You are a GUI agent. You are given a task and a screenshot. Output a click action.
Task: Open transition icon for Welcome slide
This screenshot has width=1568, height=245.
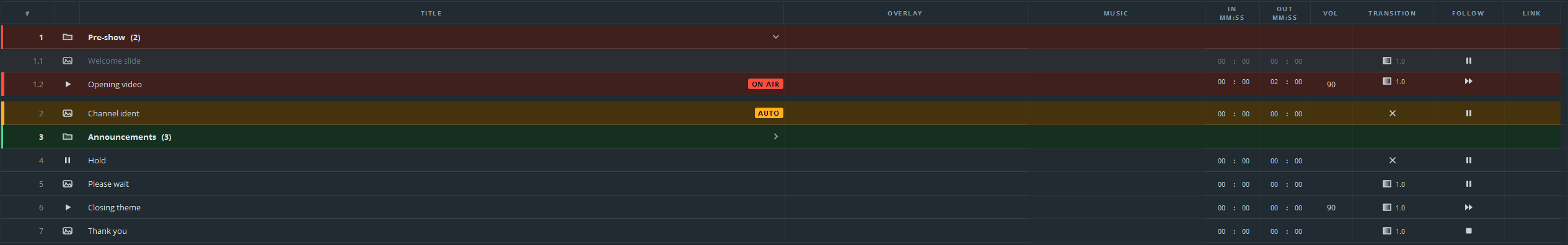tap(1387, 61)
